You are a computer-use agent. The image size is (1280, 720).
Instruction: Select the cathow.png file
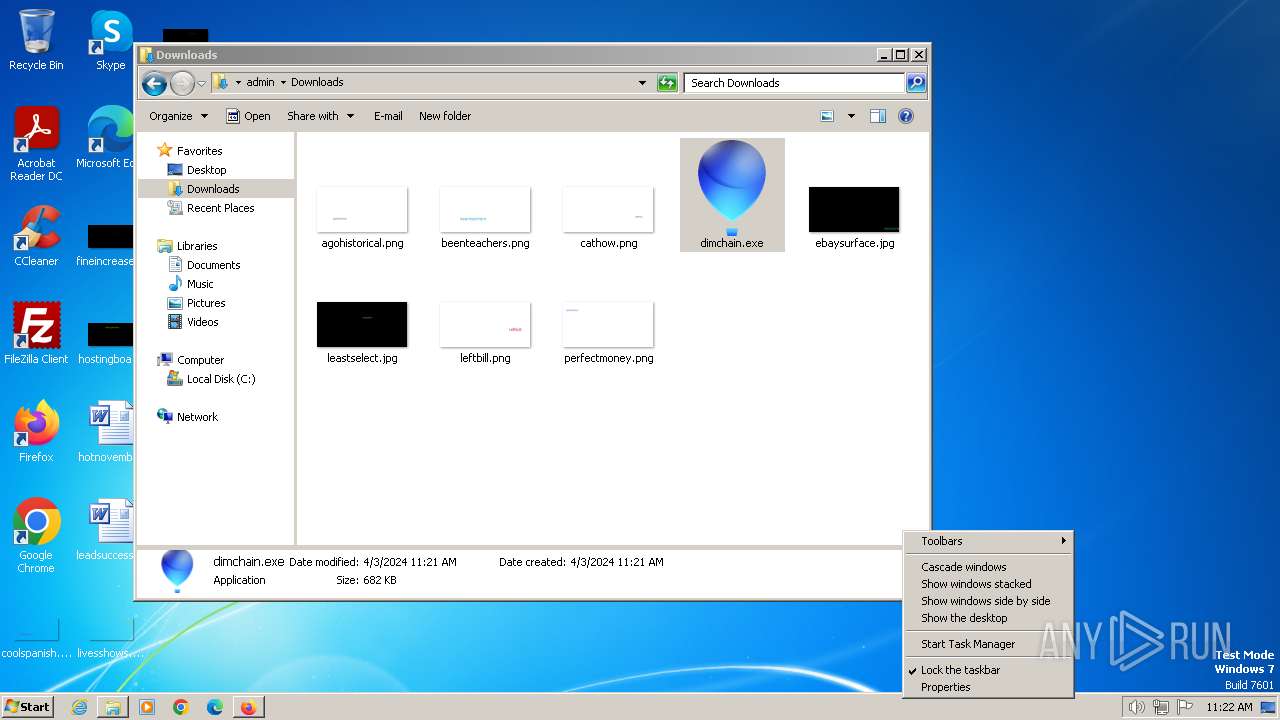pos(608,218)
